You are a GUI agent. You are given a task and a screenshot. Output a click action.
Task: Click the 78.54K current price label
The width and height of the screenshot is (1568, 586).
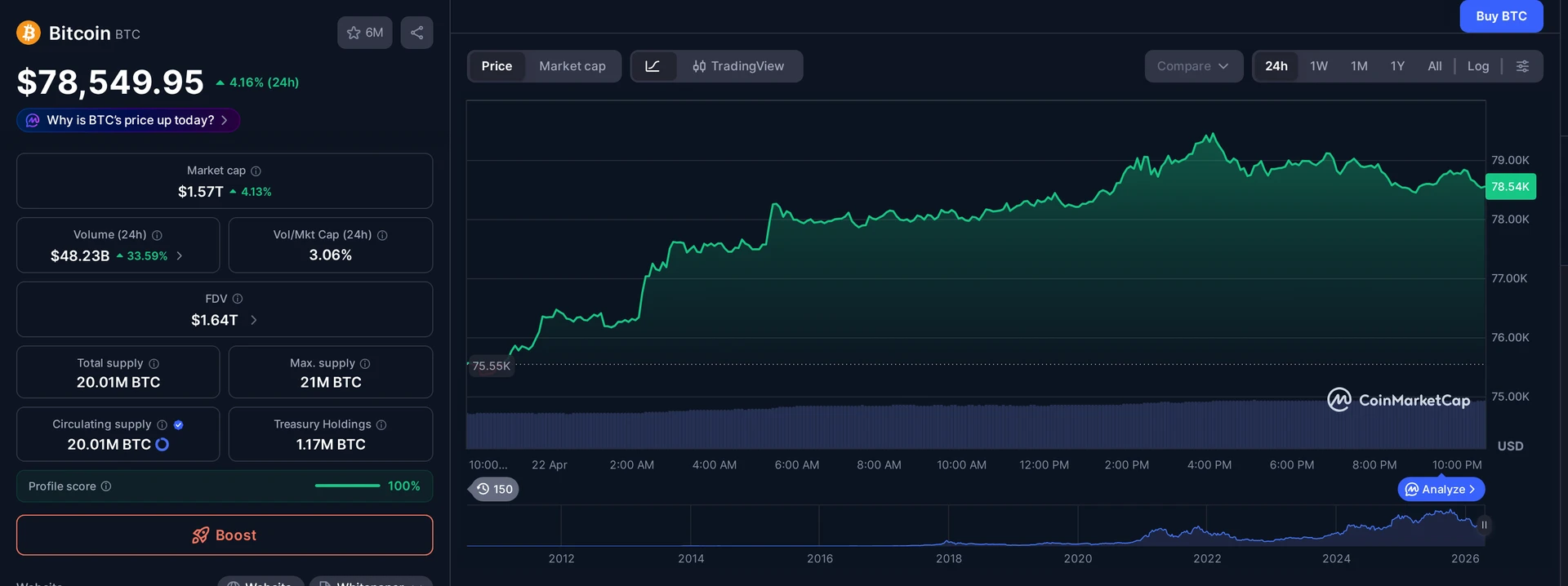click(x=1510, y=187)
